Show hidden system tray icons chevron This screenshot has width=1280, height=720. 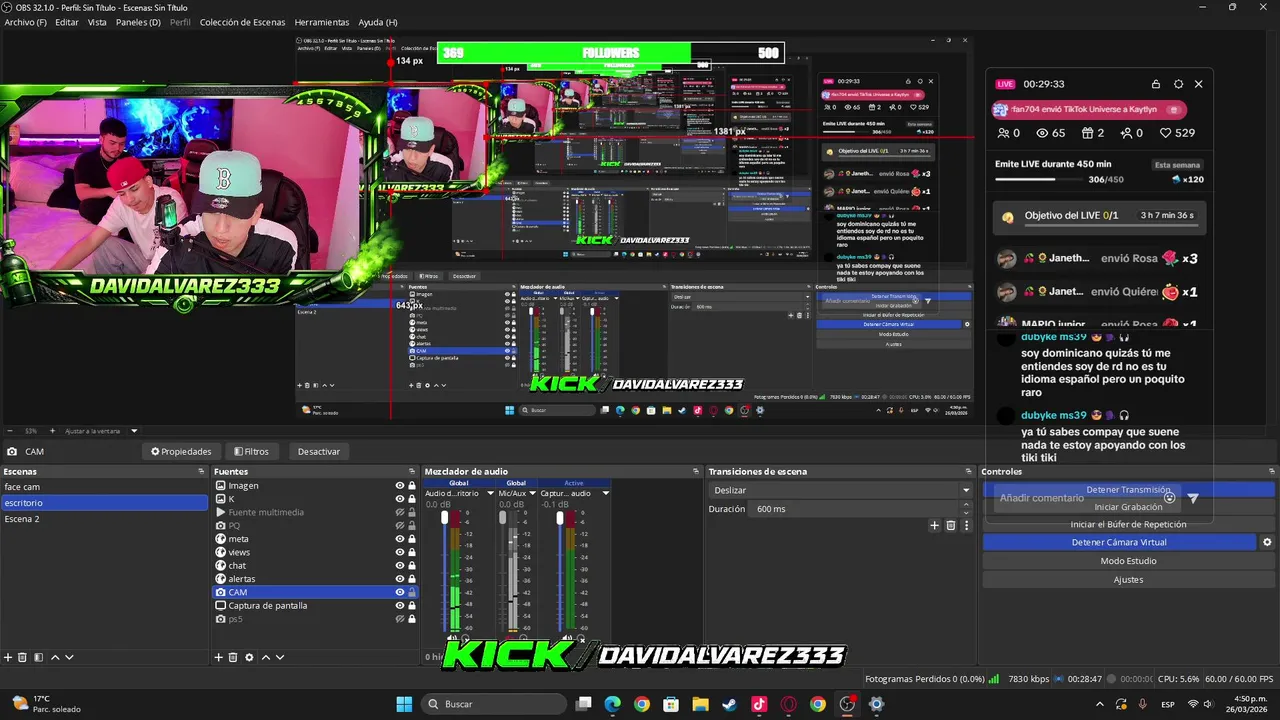click(1100, 704)
